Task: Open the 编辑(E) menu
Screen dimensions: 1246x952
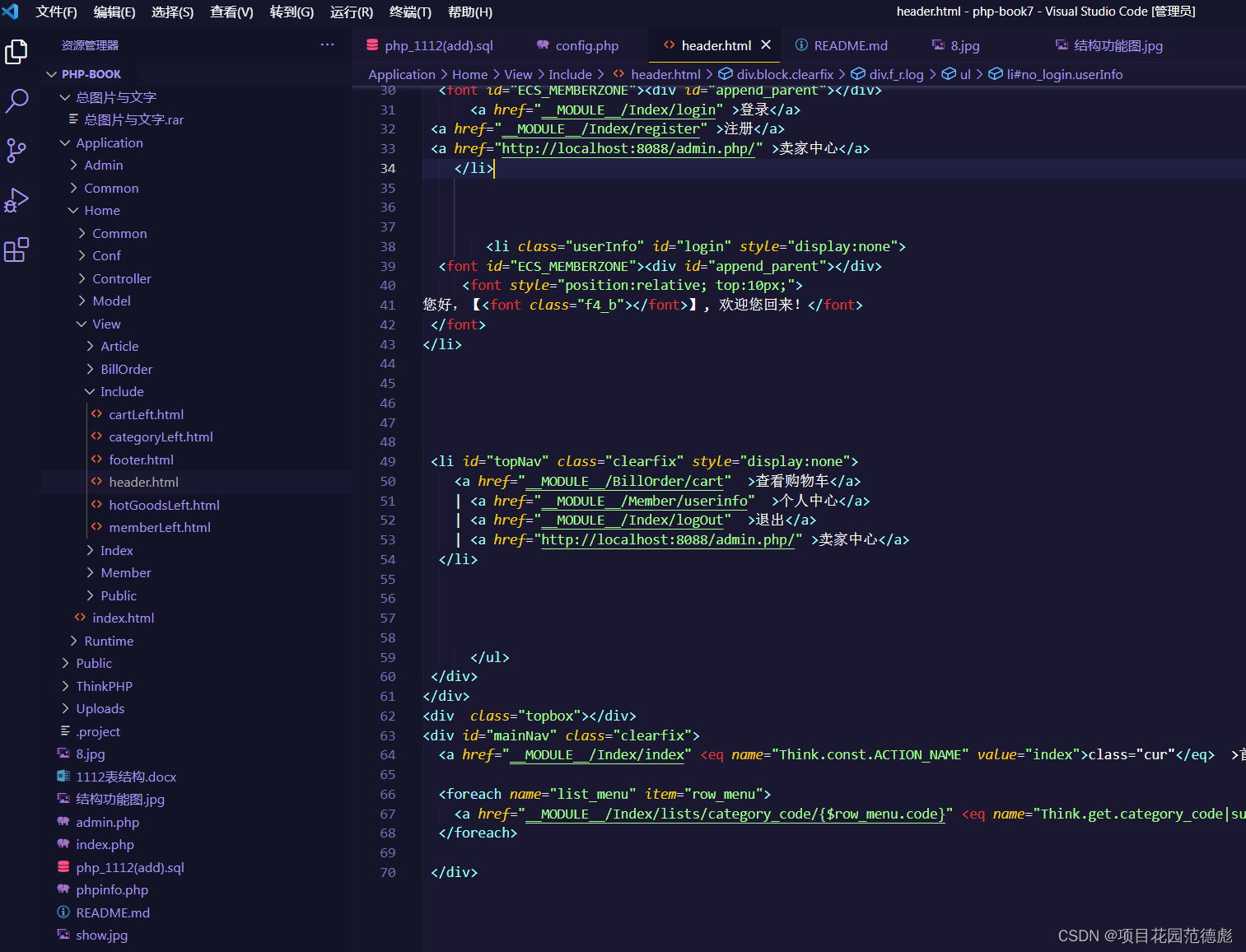Action: coord(114,12)
